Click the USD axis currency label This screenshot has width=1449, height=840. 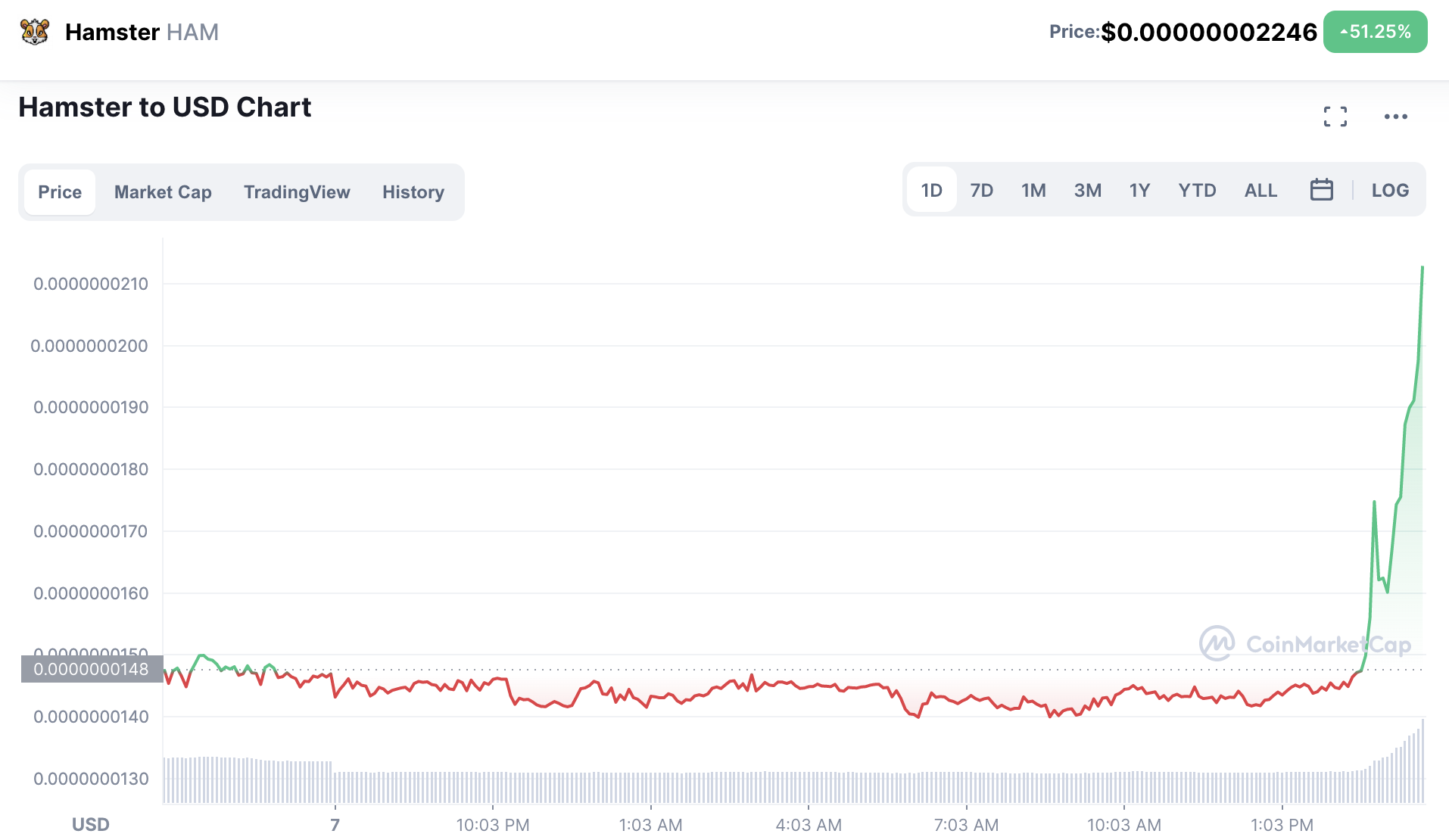91,825
